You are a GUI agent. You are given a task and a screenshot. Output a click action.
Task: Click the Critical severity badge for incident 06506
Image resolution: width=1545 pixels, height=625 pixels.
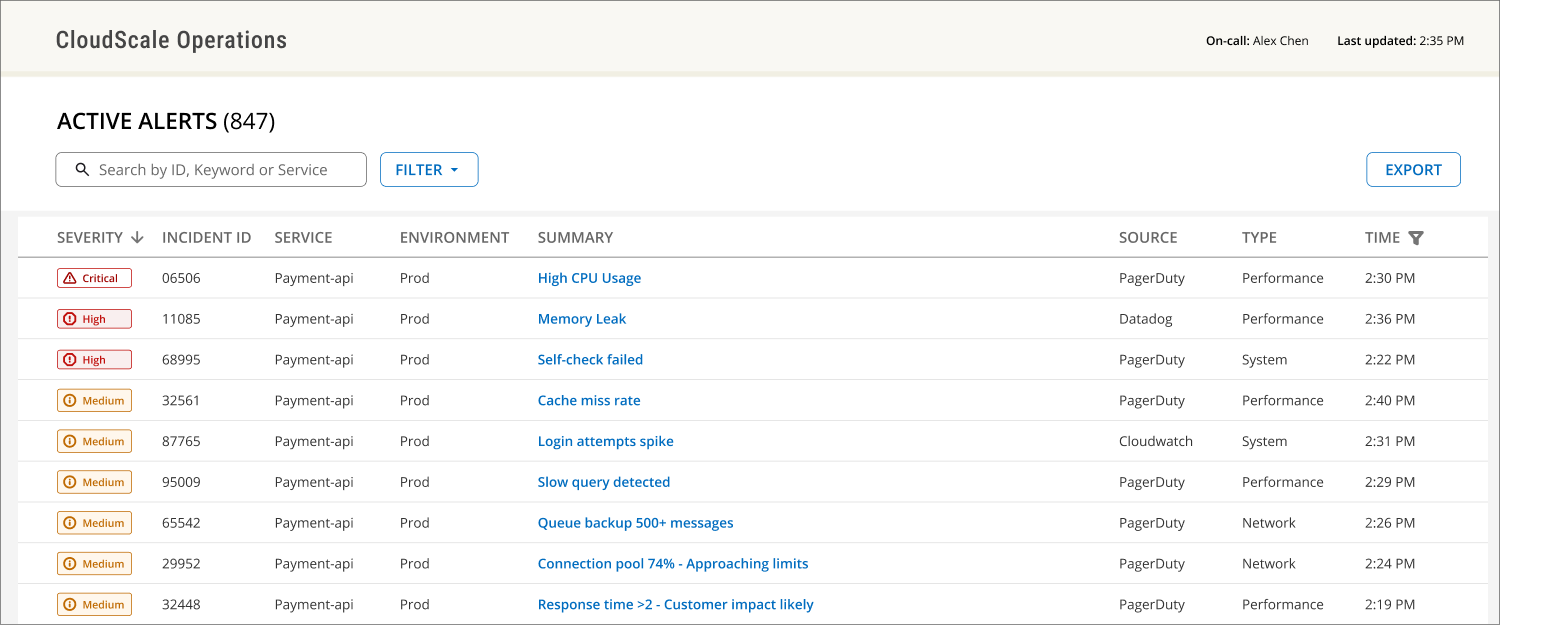94,279
